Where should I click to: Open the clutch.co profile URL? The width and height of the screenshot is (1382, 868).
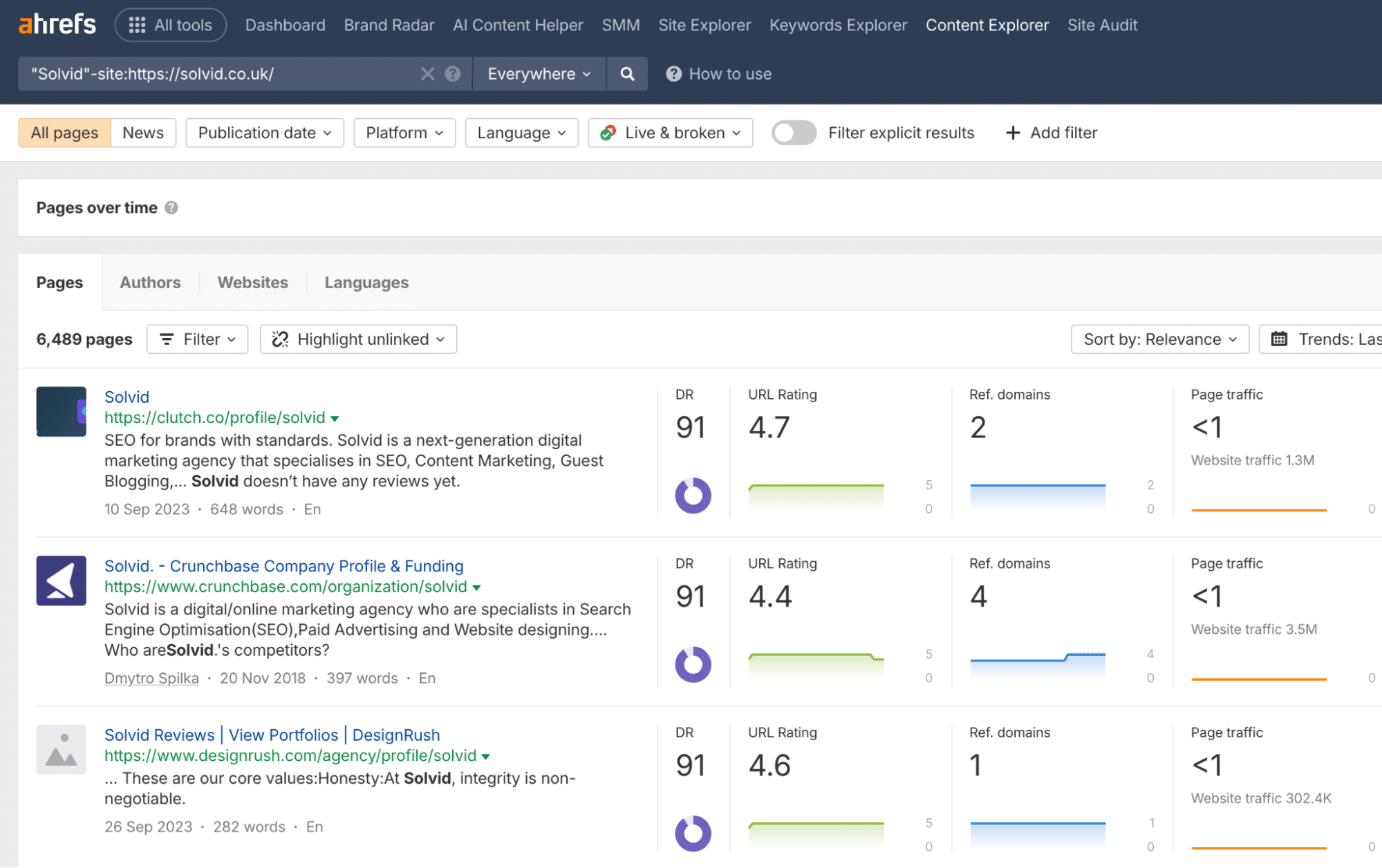[215, 417]
